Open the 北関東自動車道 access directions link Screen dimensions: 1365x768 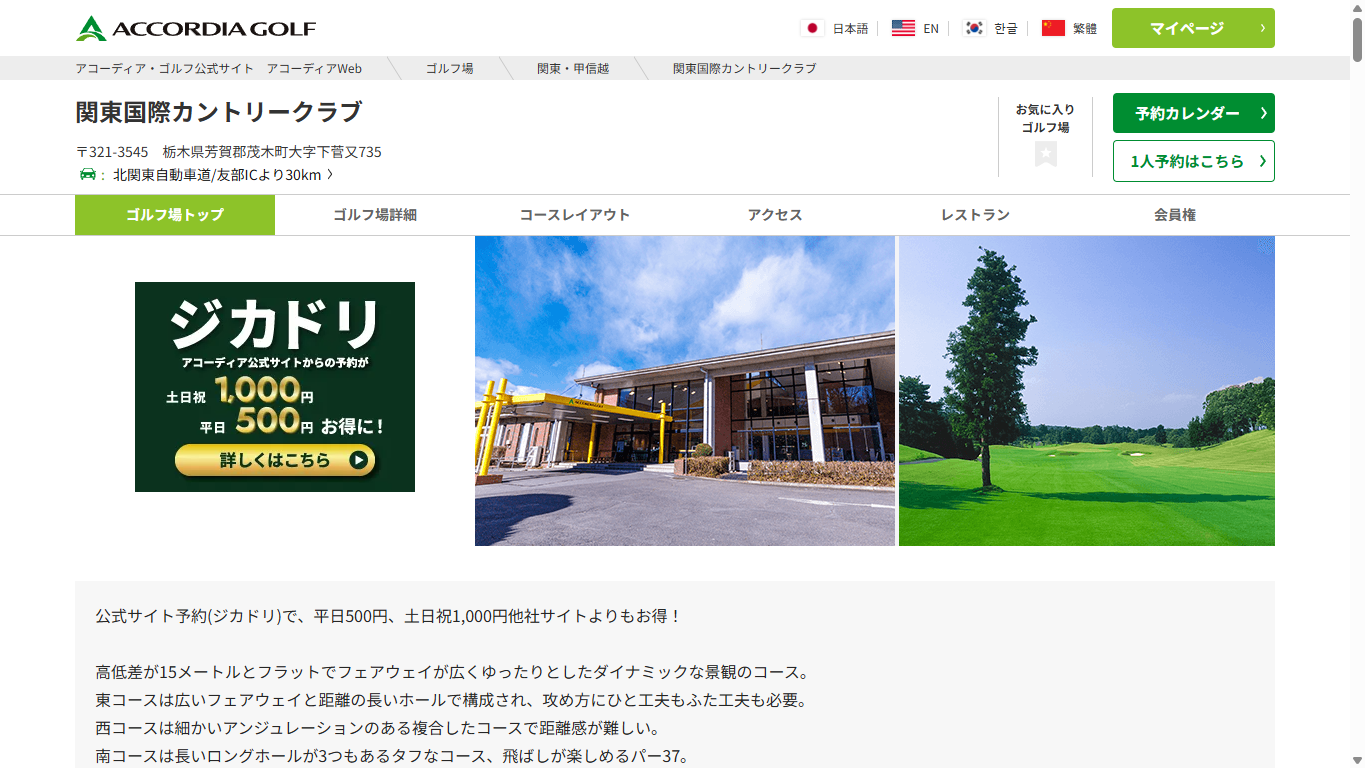click(x=223, y=175)
